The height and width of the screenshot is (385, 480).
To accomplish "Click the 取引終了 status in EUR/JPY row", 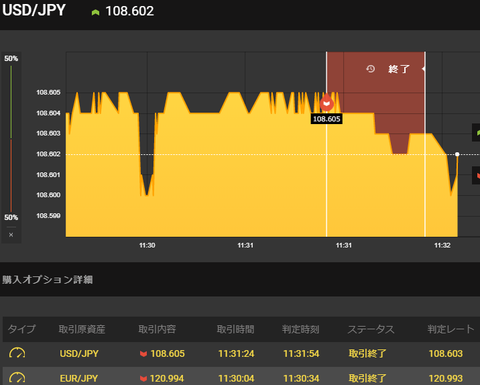I will pyautogui.click(x=367, y=379).
